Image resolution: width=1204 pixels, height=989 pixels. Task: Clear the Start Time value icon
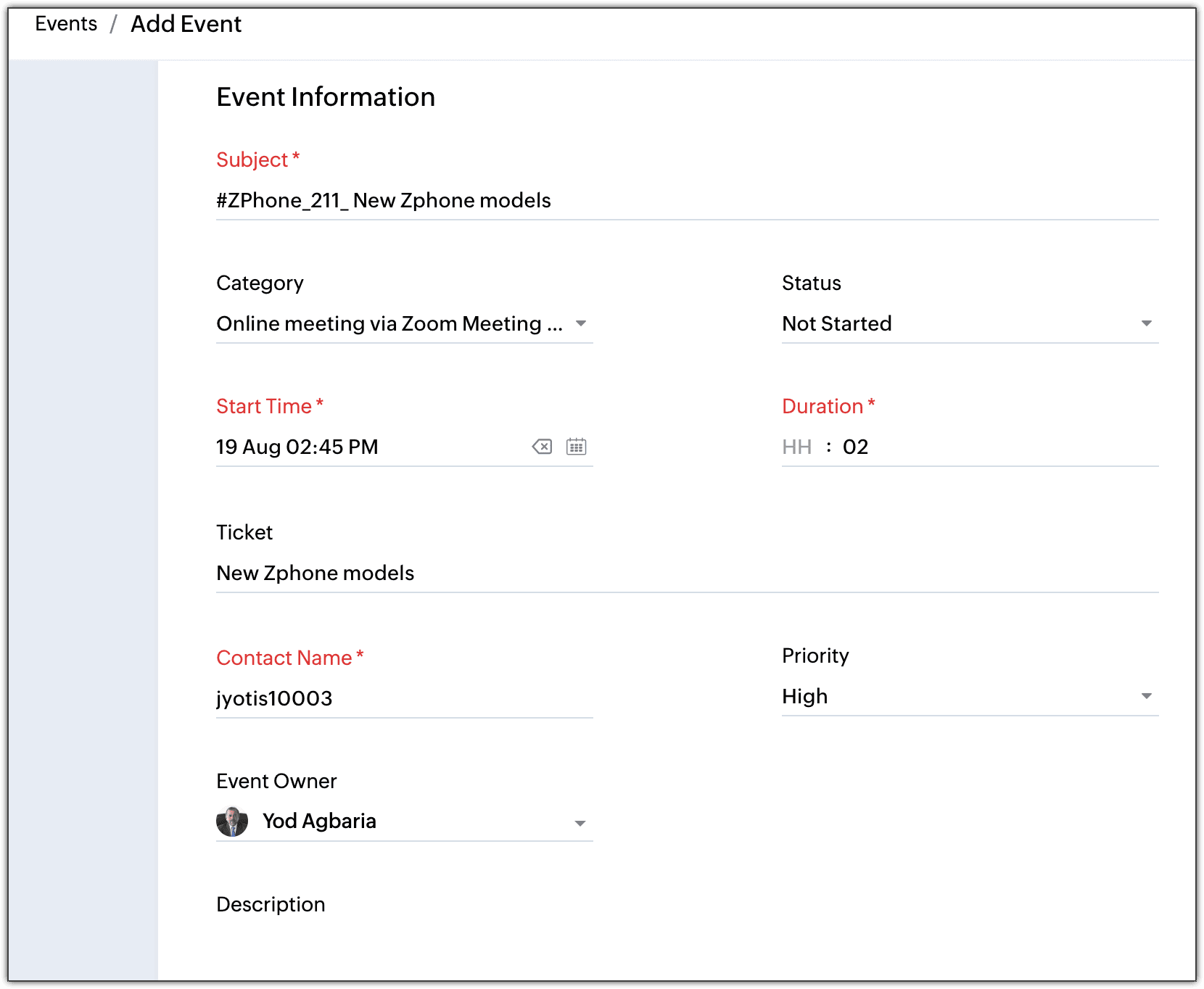tap(542, 447)
